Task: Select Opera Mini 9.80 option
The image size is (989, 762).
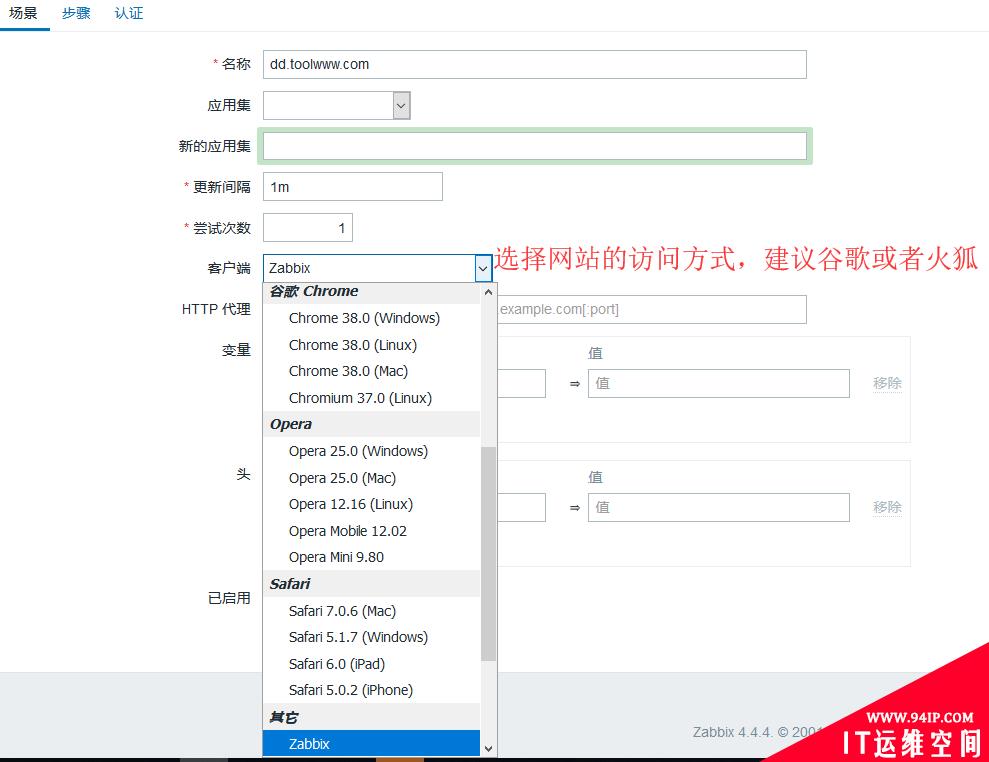Action: click(371, 557)
